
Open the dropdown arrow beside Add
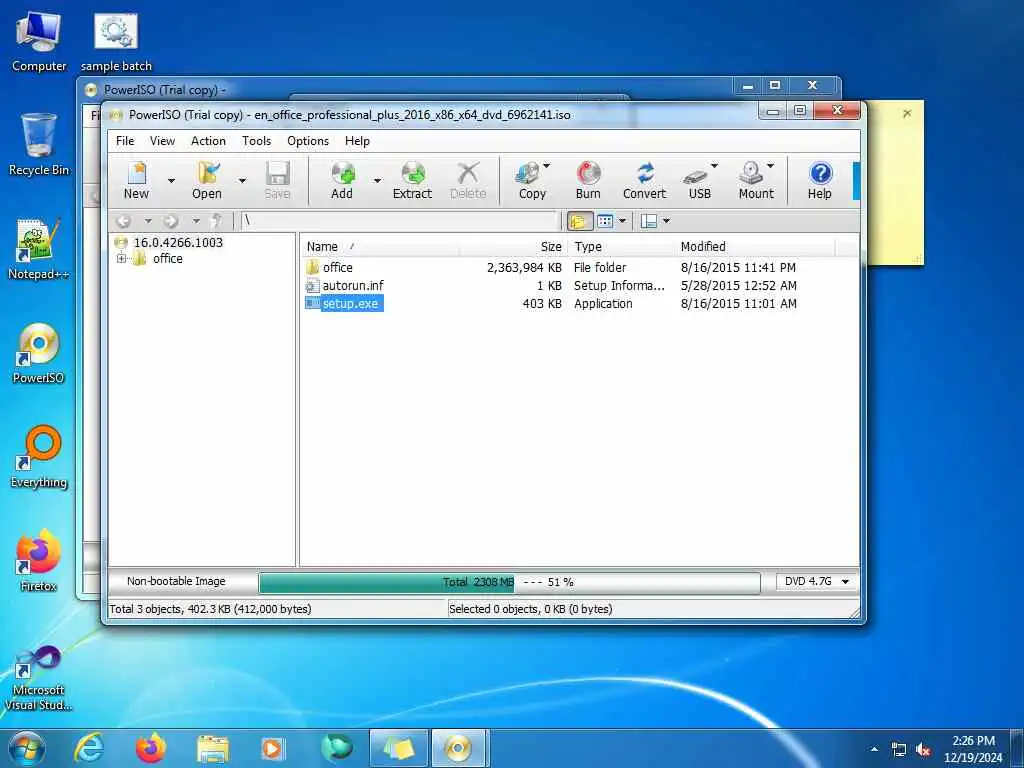(x=377, y=181)
